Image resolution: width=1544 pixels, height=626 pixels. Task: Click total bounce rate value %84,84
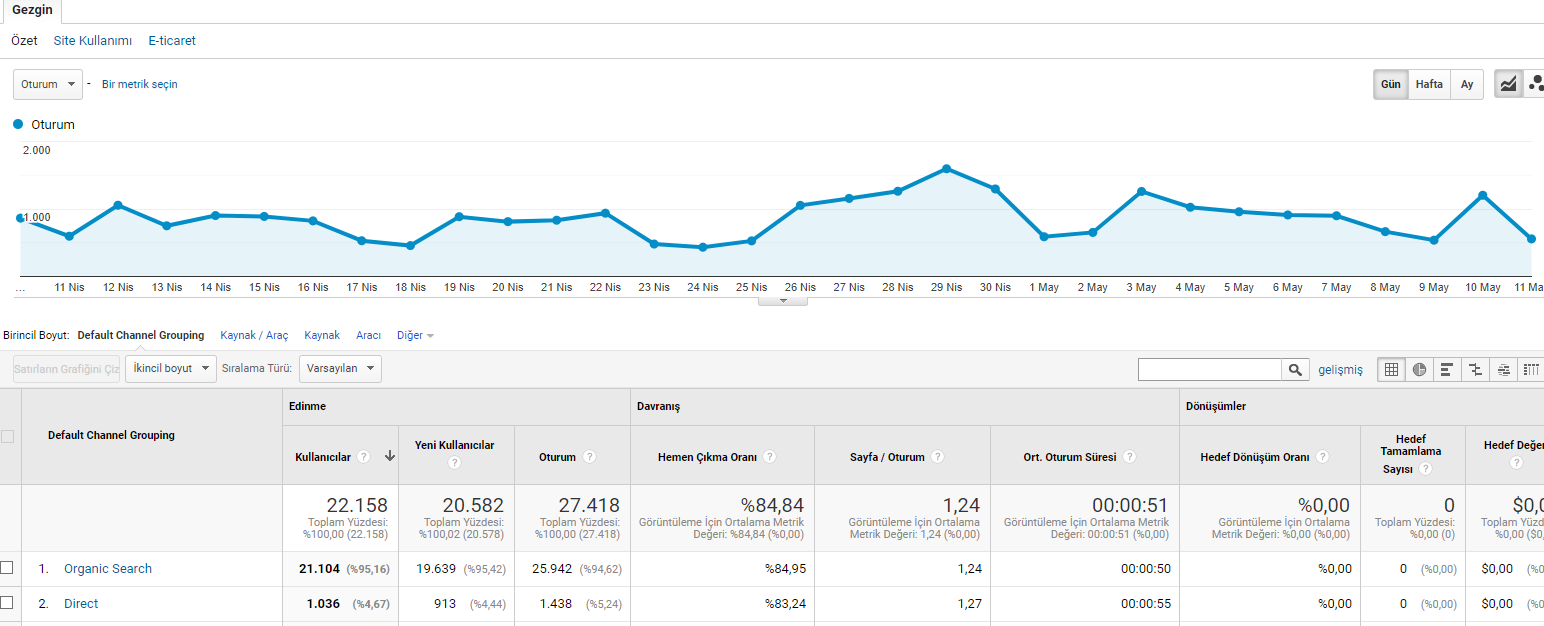[772, 505]
